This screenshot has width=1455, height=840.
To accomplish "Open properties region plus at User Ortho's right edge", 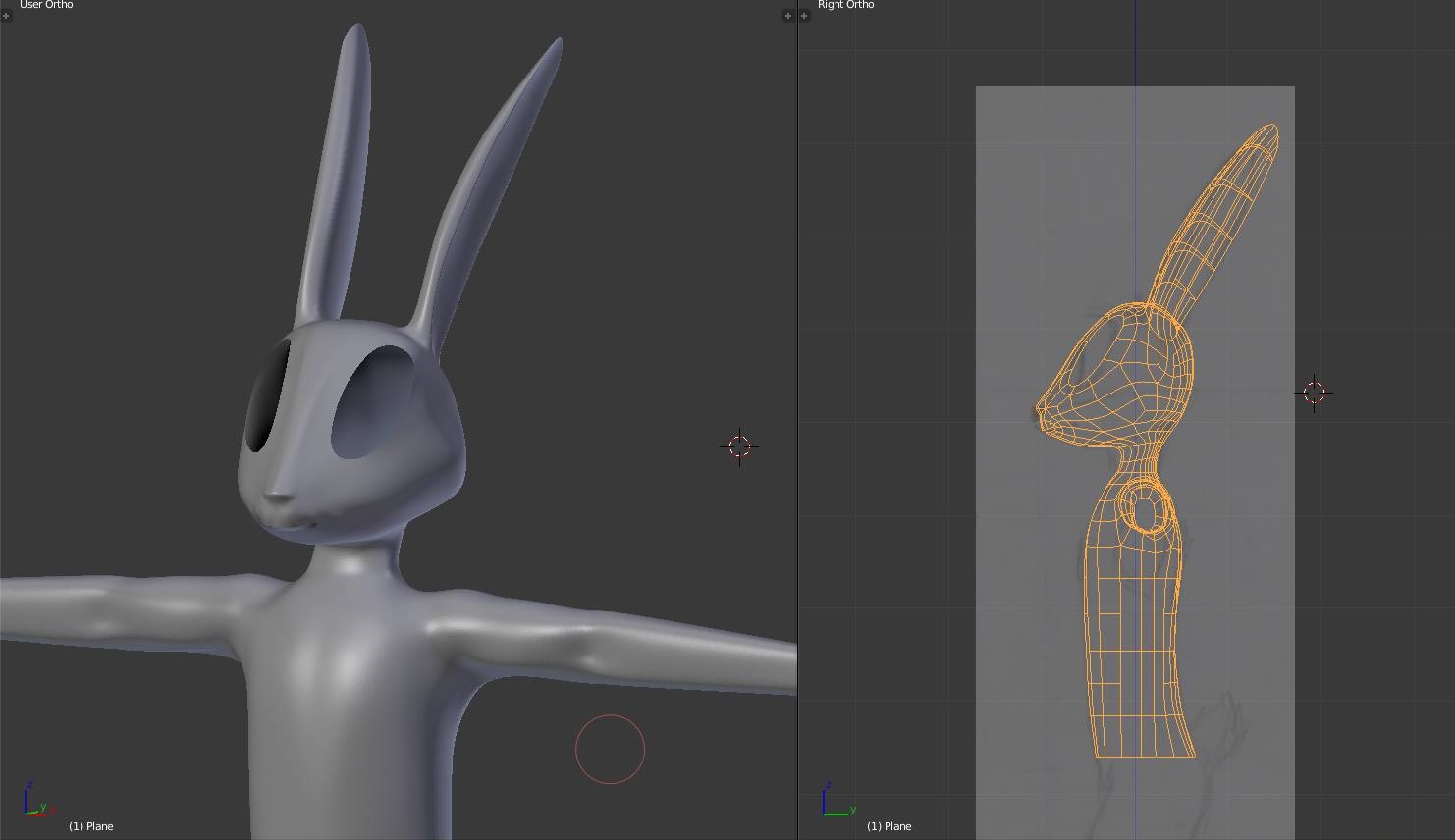I will tap(787, 16).
